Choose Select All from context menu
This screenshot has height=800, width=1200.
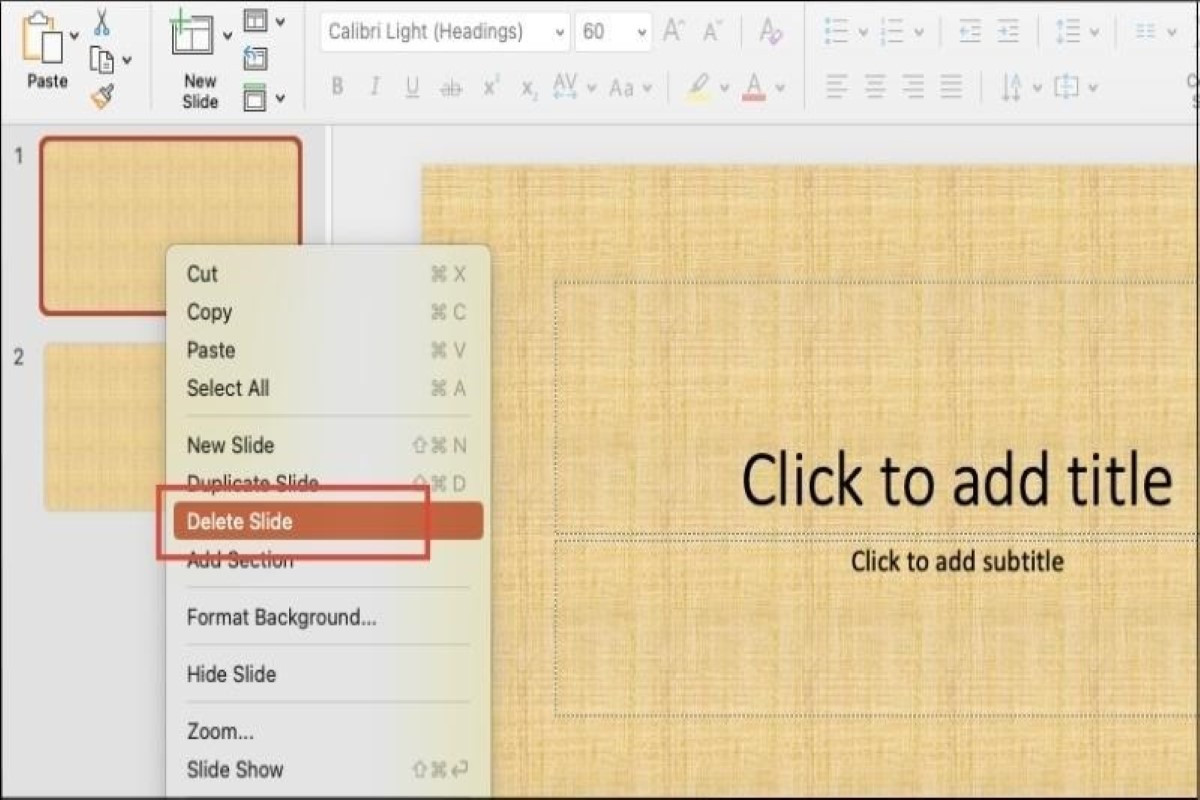pyautogui.click(x=328, y=388)
